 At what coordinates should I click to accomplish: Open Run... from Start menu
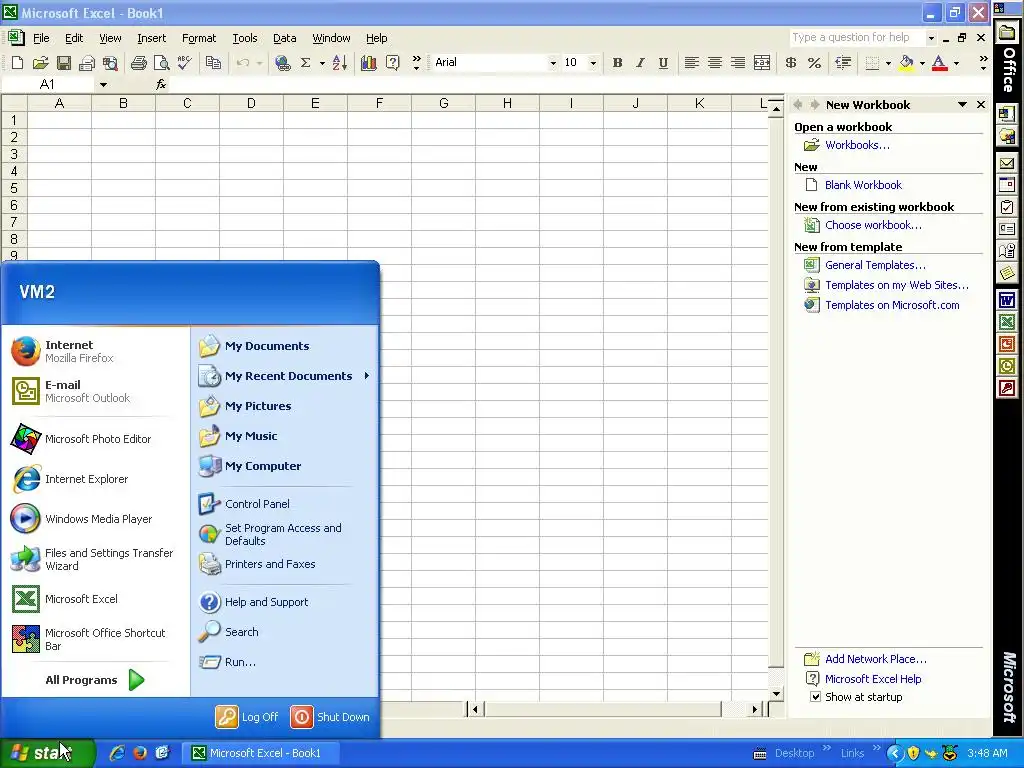click(240, 662)
